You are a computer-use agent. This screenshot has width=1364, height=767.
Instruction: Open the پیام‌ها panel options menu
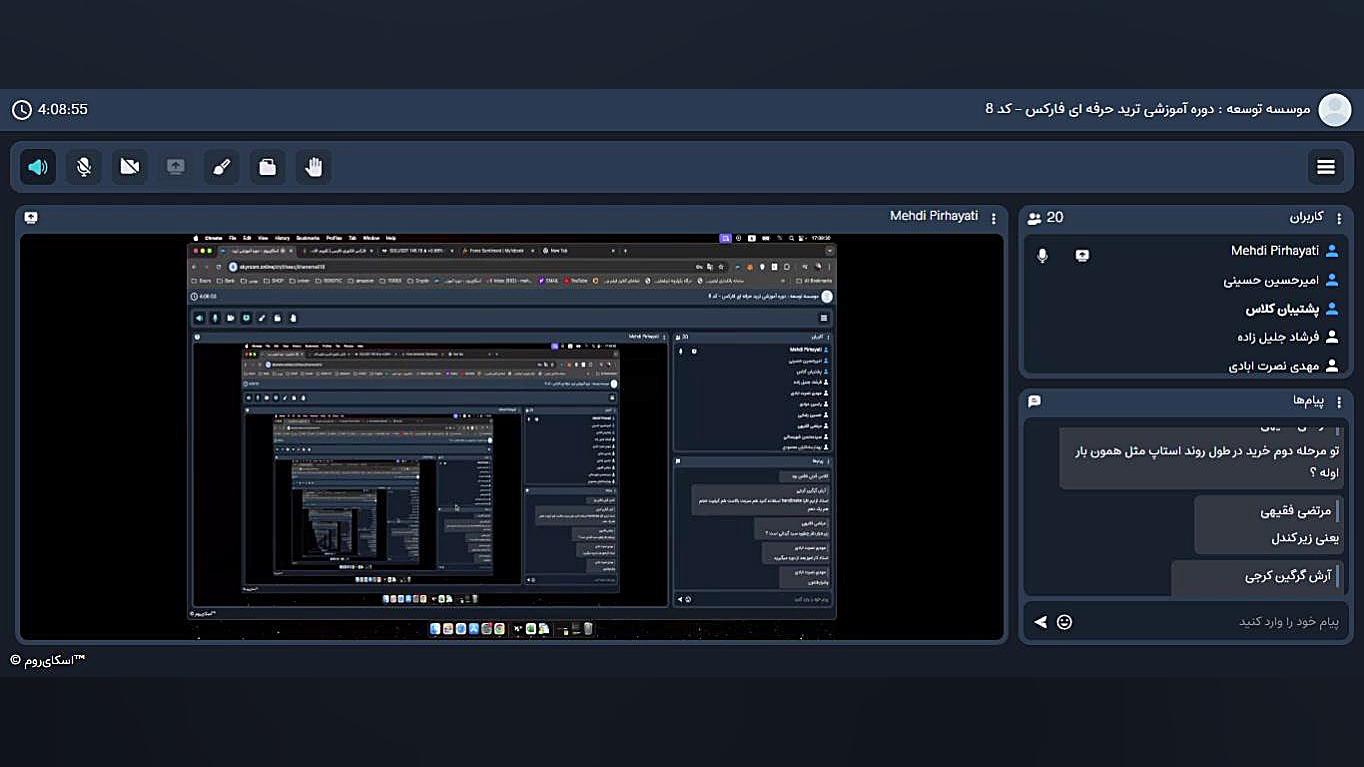pyautogui.click(x=1340, y=401)
